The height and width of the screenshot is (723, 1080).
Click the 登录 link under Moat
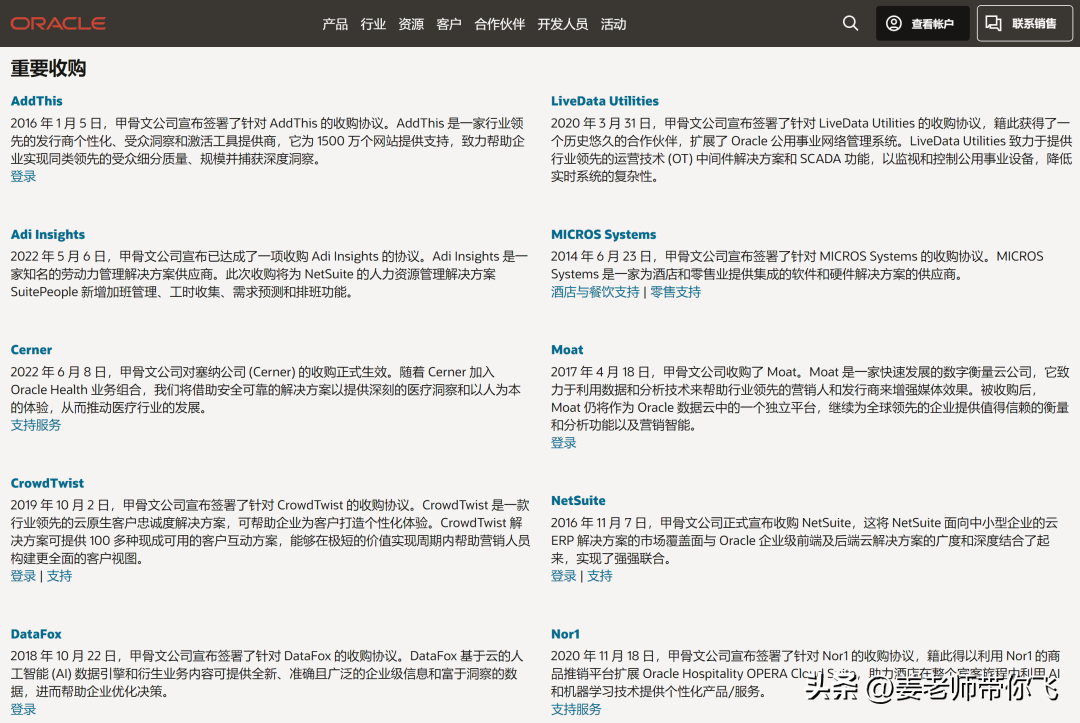564,442
